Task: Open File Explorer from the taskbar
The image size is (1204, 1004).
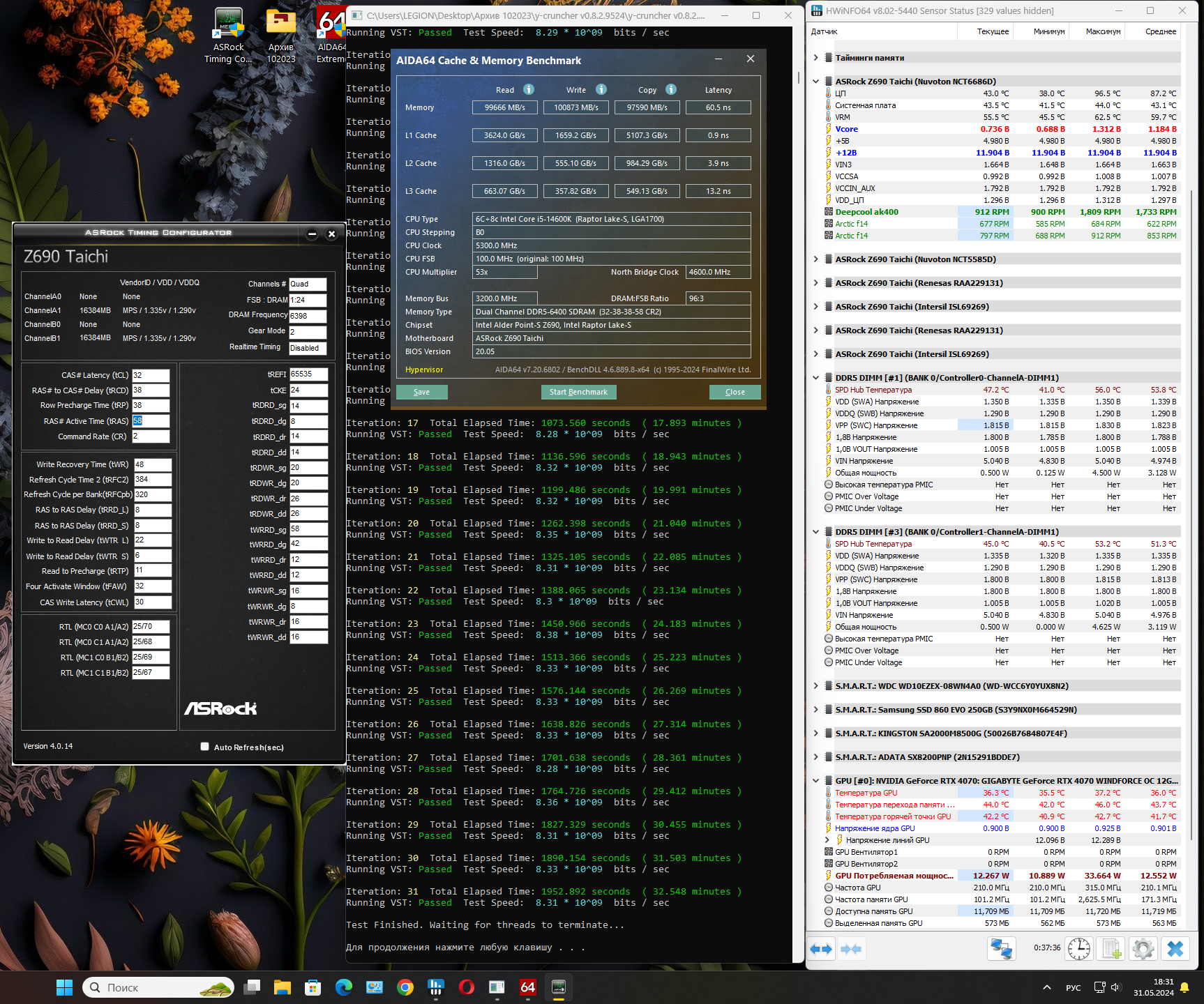Action: (x=283, y=987)
